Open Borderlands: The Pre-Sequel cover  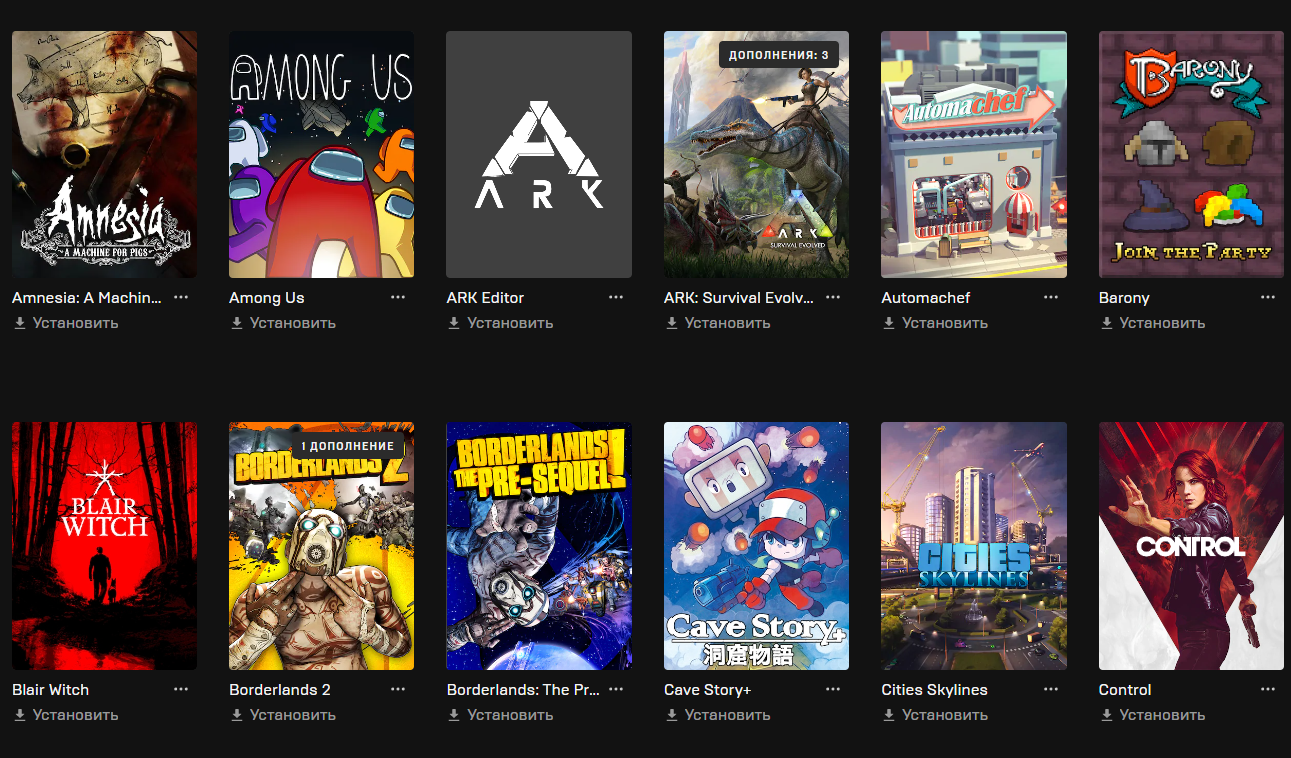pyautogui.click(x=539, y=546)
